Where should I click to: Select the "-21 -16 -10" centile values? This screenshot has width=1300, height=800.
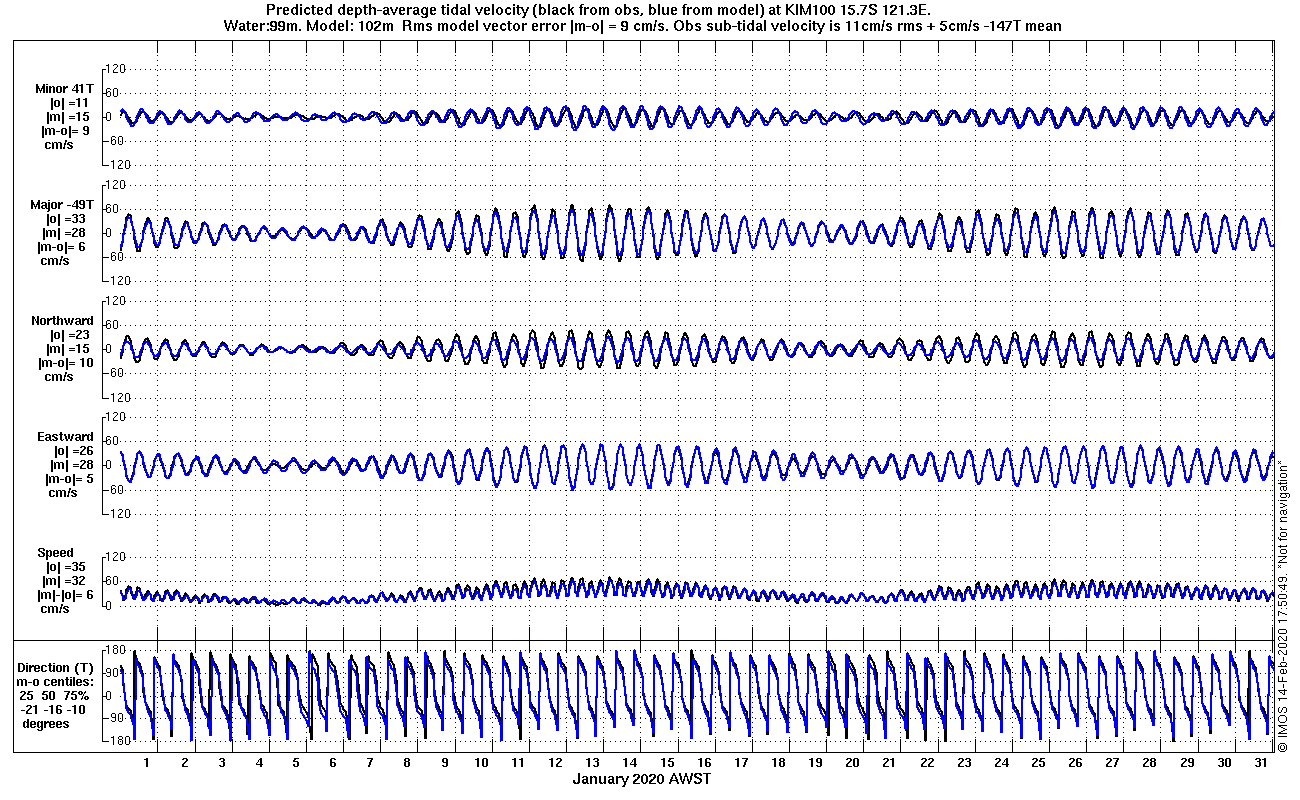click(x=55, y=710)
